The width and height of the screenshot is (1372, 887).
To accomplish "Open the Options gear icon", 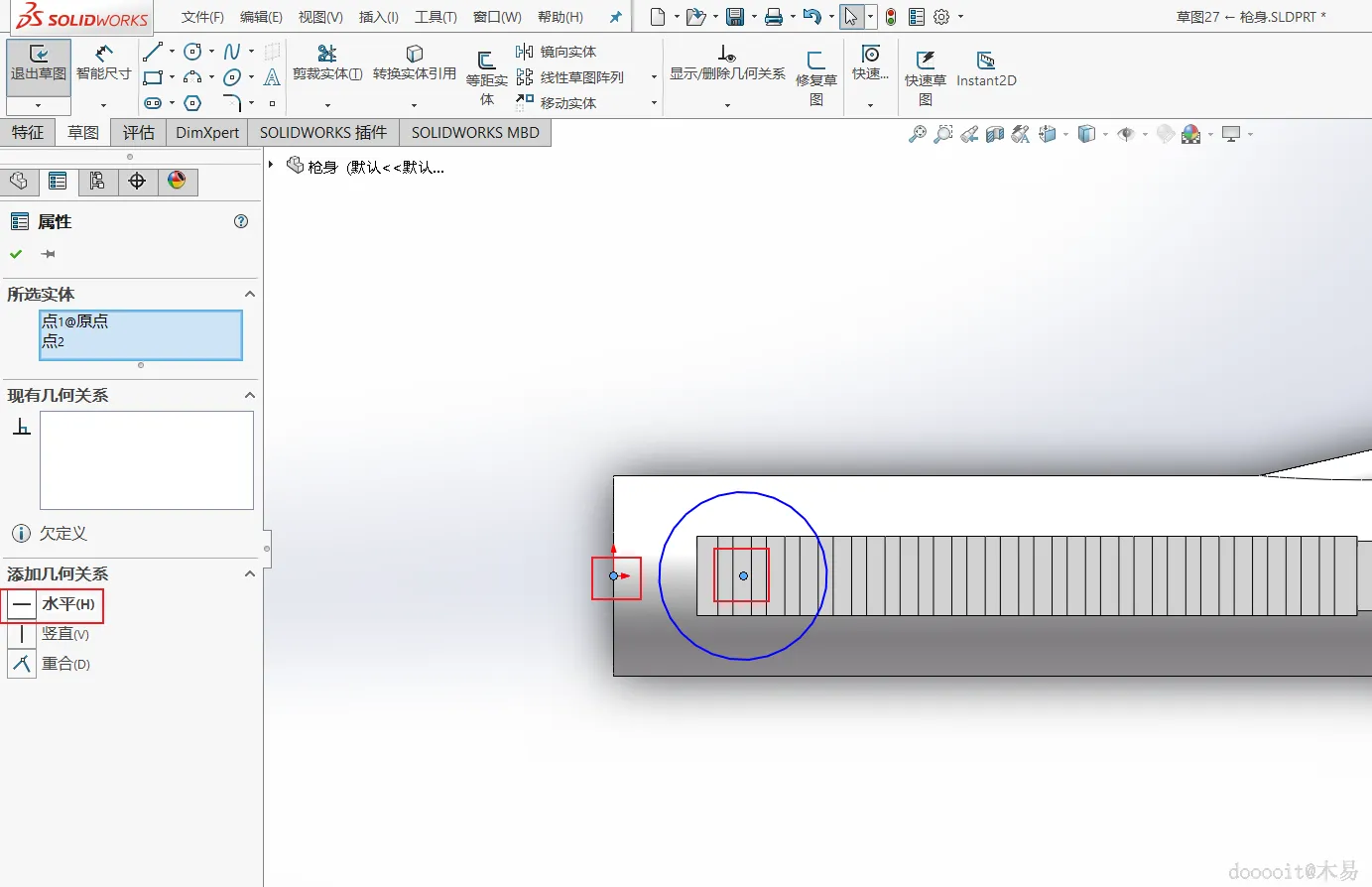I will pos(941,17).
